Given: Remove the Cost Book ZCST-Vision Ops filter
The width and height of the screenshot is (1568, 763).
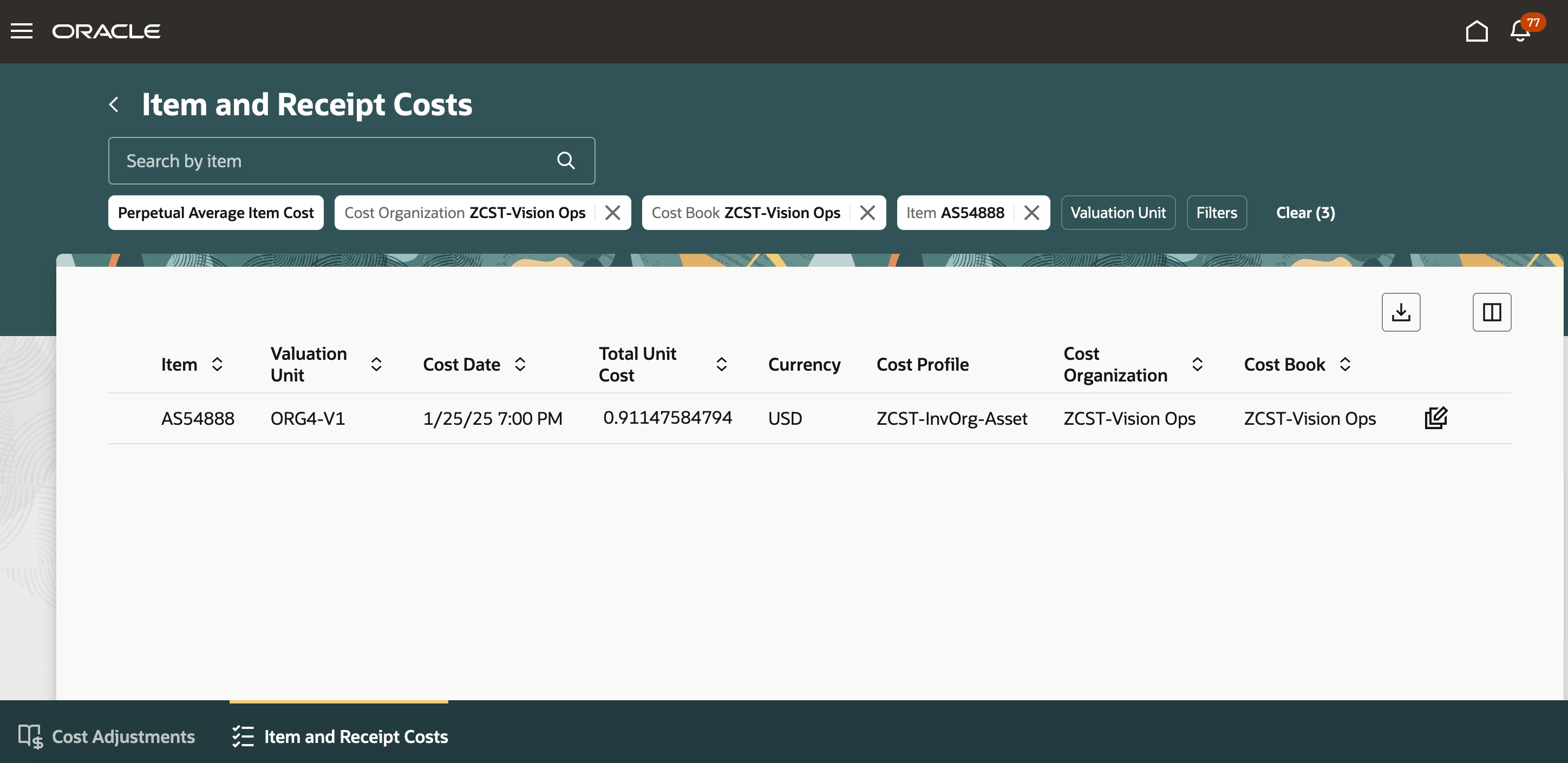Looking at the screenshot, I should pyautogui.click(x=867, y=212).
